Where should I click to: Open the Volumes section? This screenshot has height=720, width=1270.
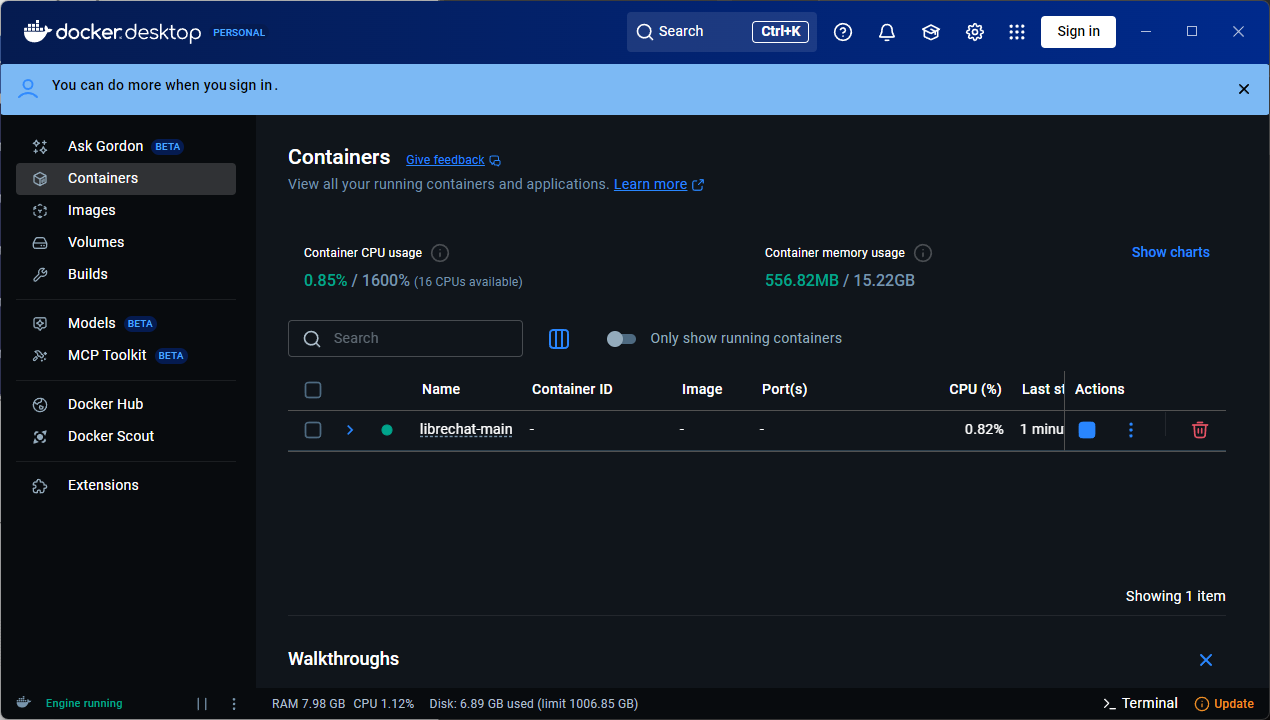(126, 242)
